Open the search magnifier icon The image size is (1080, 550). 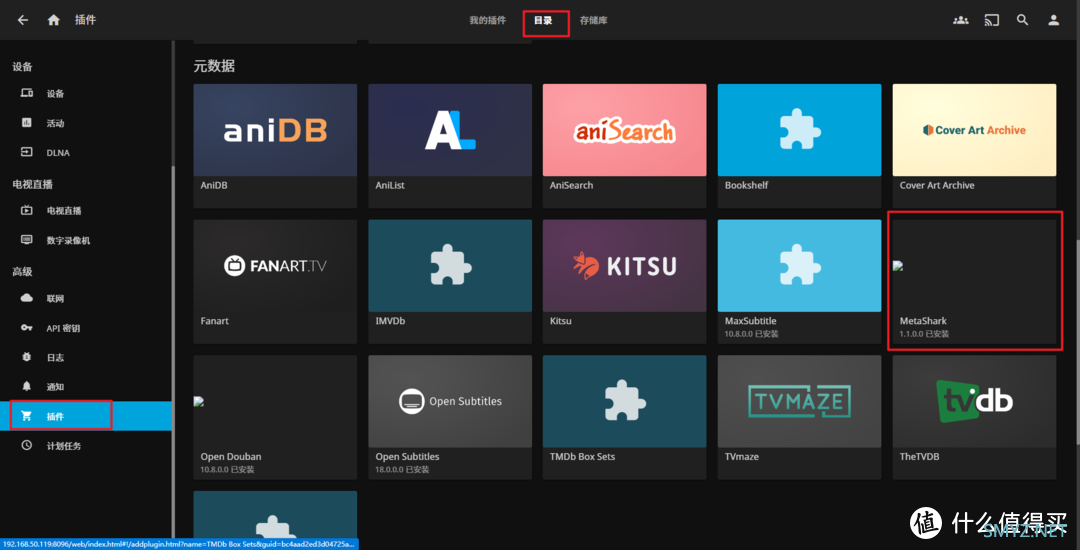(x=1022, y=20)
